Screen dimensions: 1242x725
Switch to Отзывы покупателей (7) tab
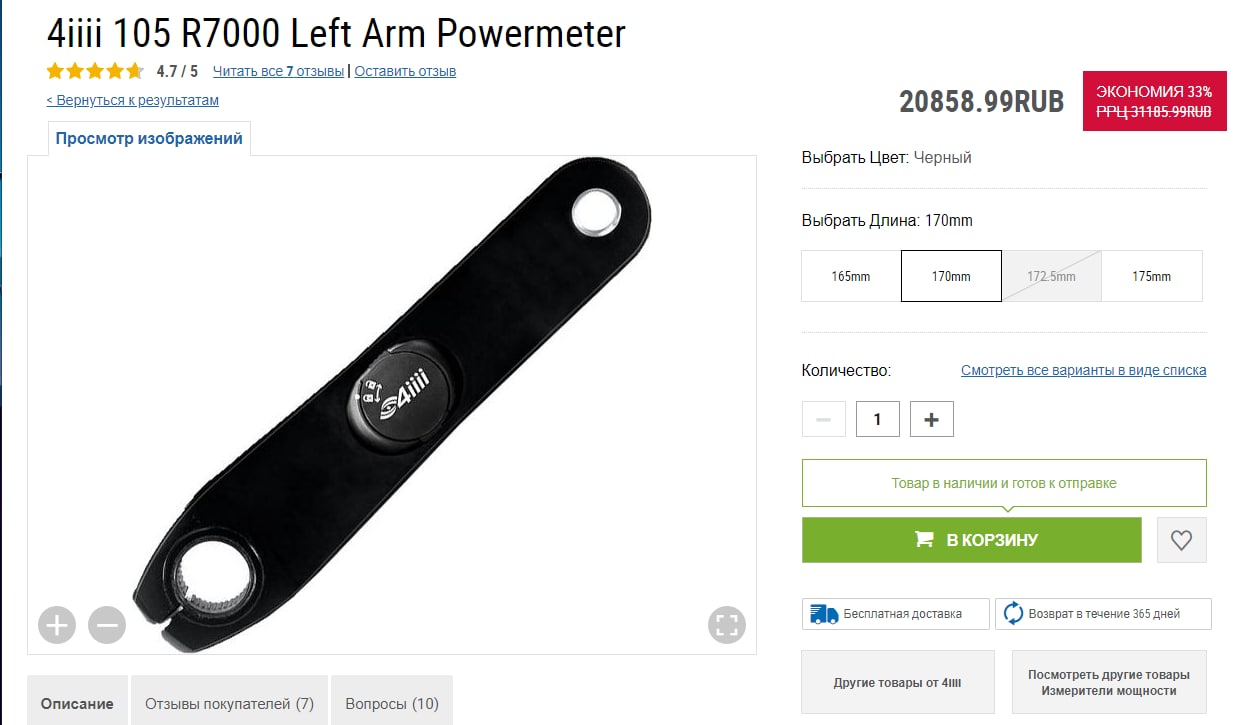click(x=230, y=703)
